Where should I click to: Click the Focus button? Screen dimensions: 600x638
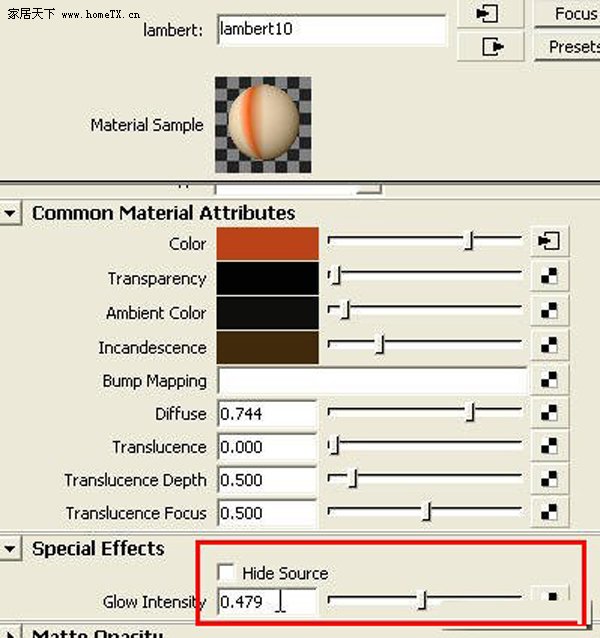569,14
